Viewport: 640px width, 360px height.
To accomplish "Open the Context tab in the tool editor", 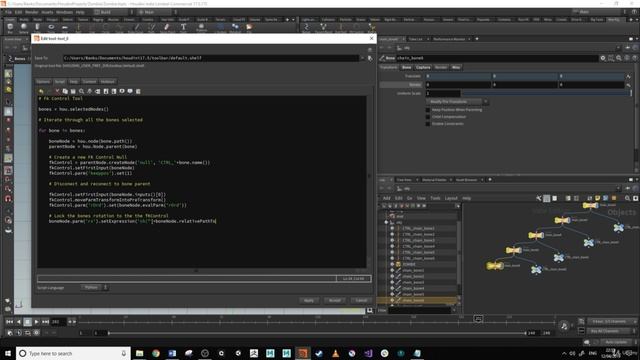I will click(89, 82).
